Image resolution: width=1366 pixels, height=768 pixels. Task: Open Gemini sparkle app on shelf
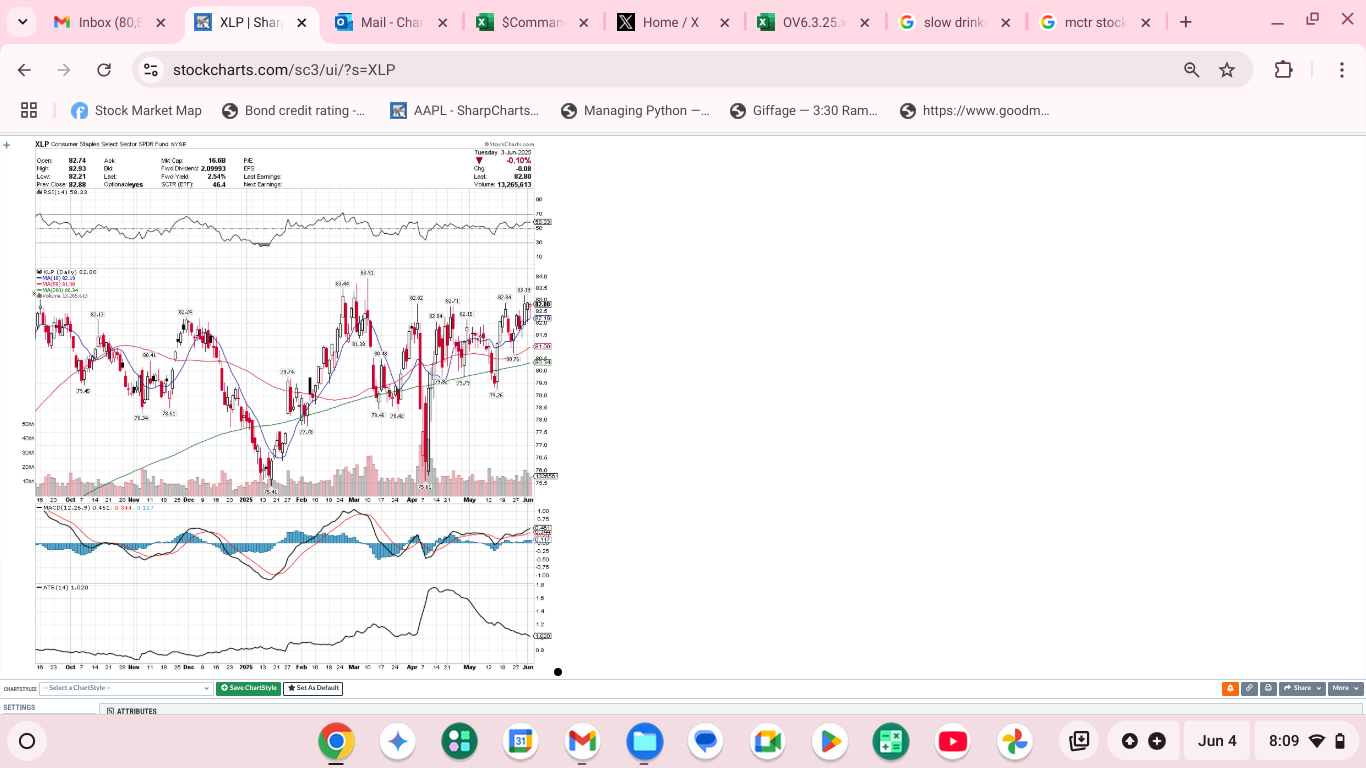tap(398, 741)
